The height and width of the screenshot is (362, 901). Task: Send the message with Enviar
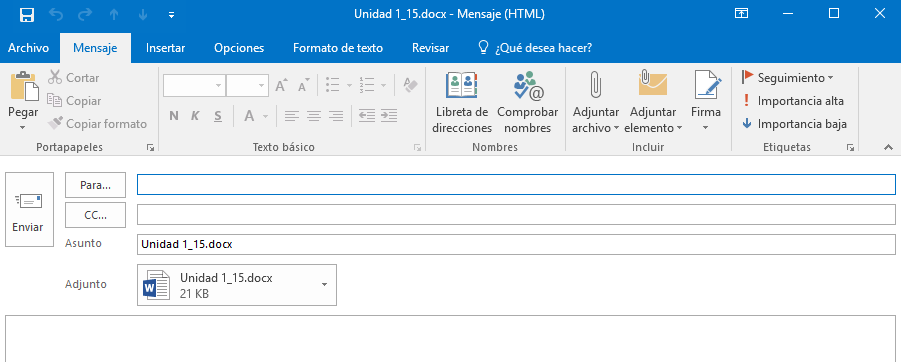pos(29,210)
